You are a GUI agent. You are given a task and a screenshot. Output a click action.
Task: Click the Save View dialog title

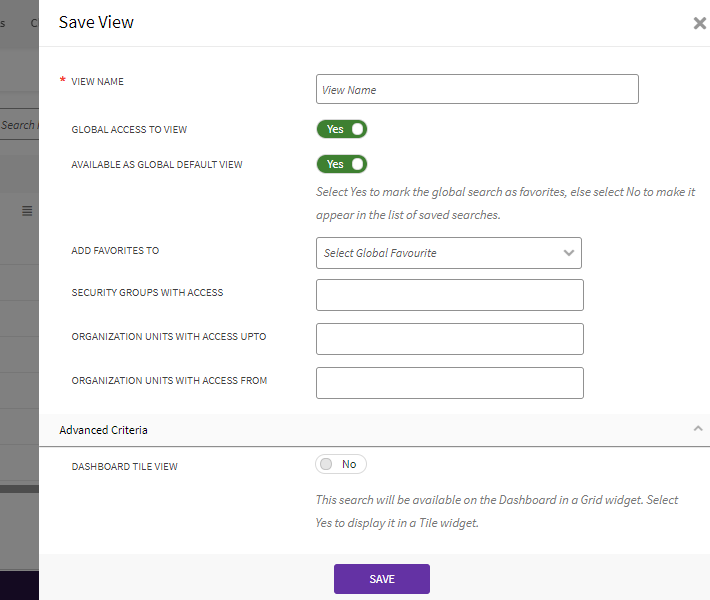click(x=96, y=22)
